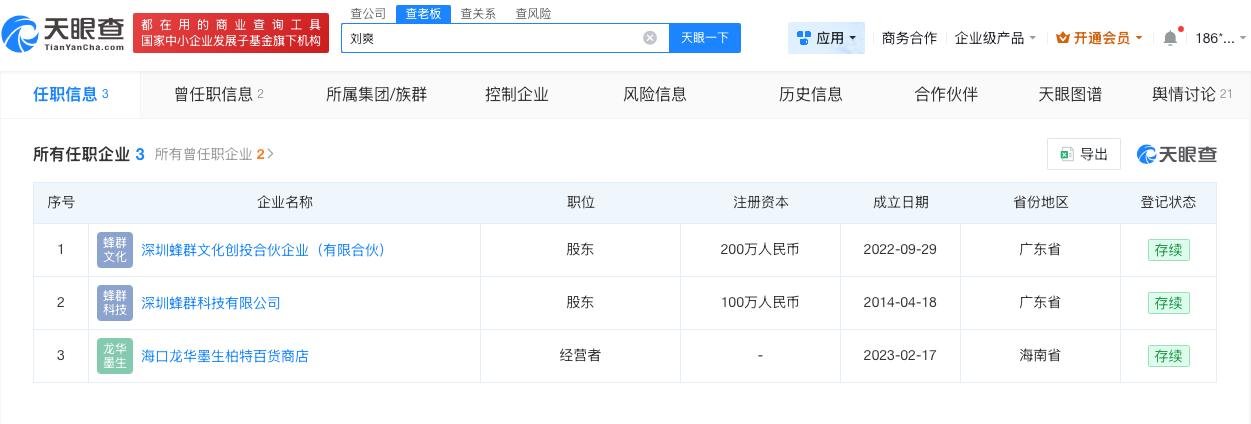1251x424 pixels.
Task: Click the 存续 status for 深圳蜂群科技有限公司
Action: (1168, 303)
